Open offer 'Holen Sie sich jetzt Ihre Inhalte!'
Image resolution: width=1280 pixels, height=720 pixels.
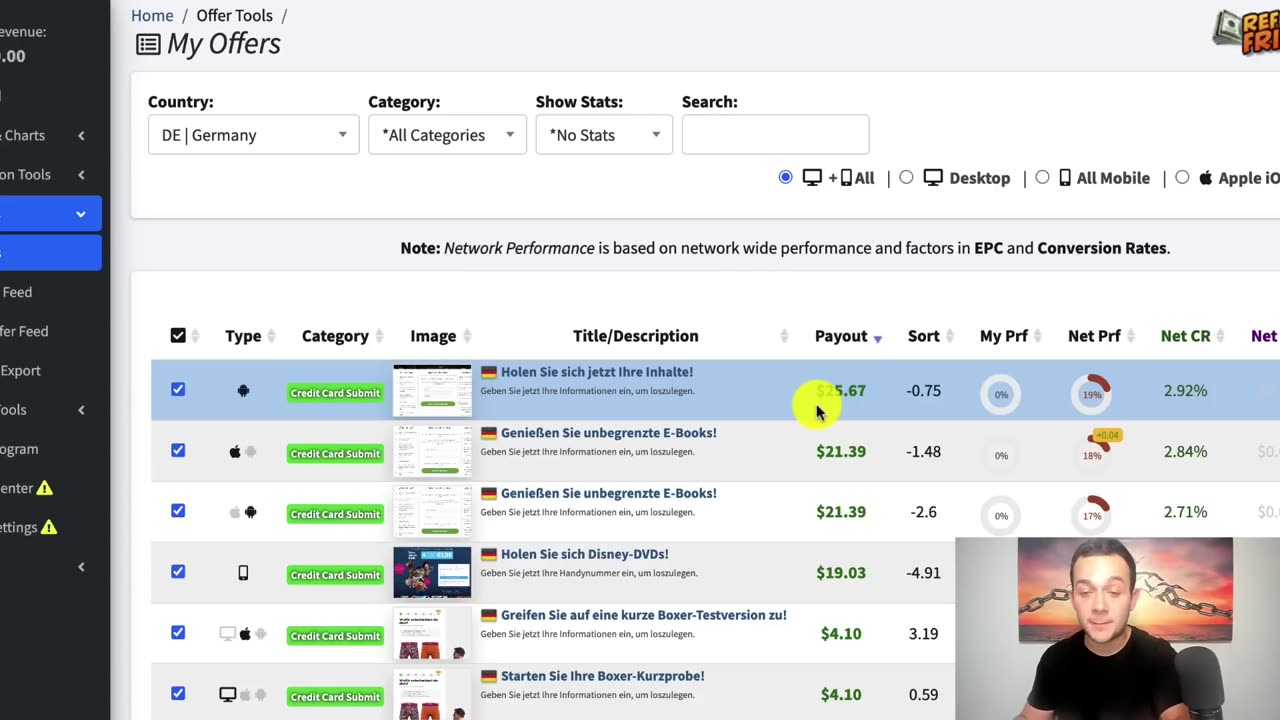point(597,372)
